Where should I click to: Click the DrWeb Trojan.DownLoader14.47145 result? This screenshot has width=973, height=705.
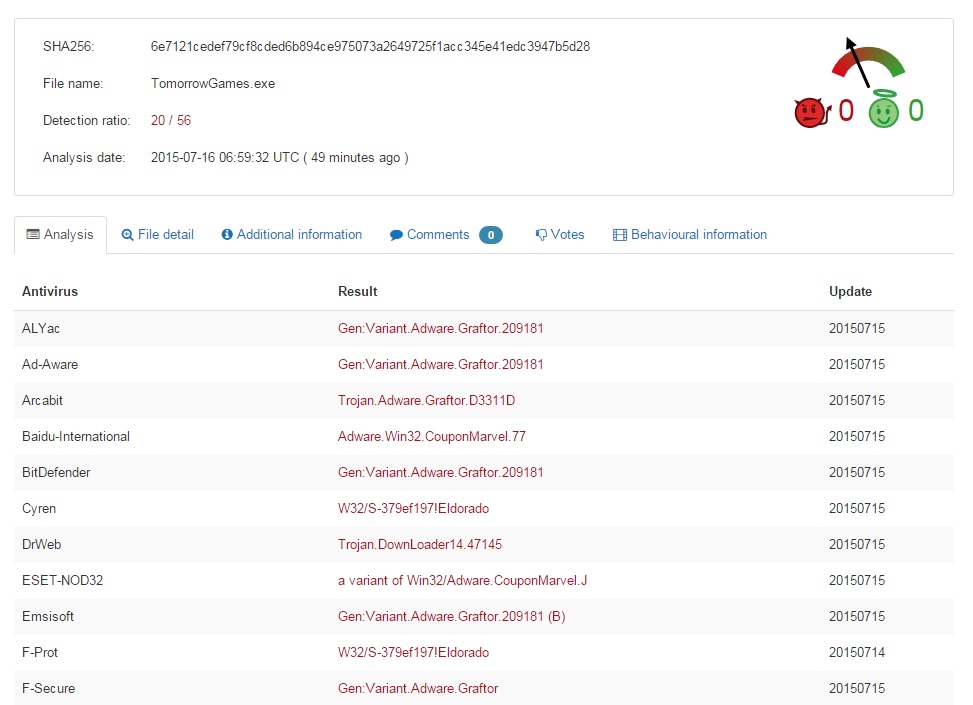[x=420, y=544]
